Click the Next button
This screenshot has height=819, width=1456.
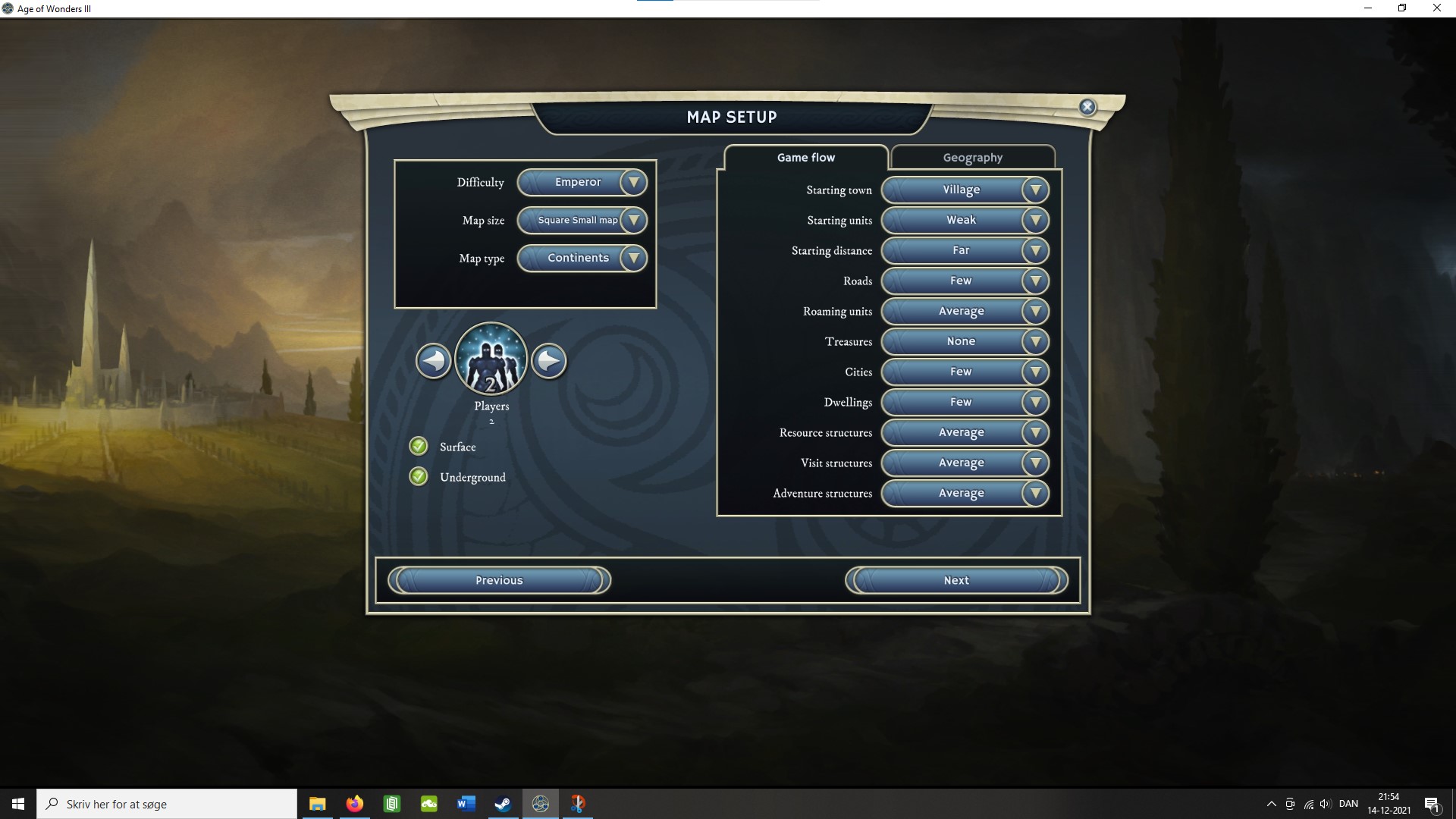pyautogui.click(x=956, y=580)
